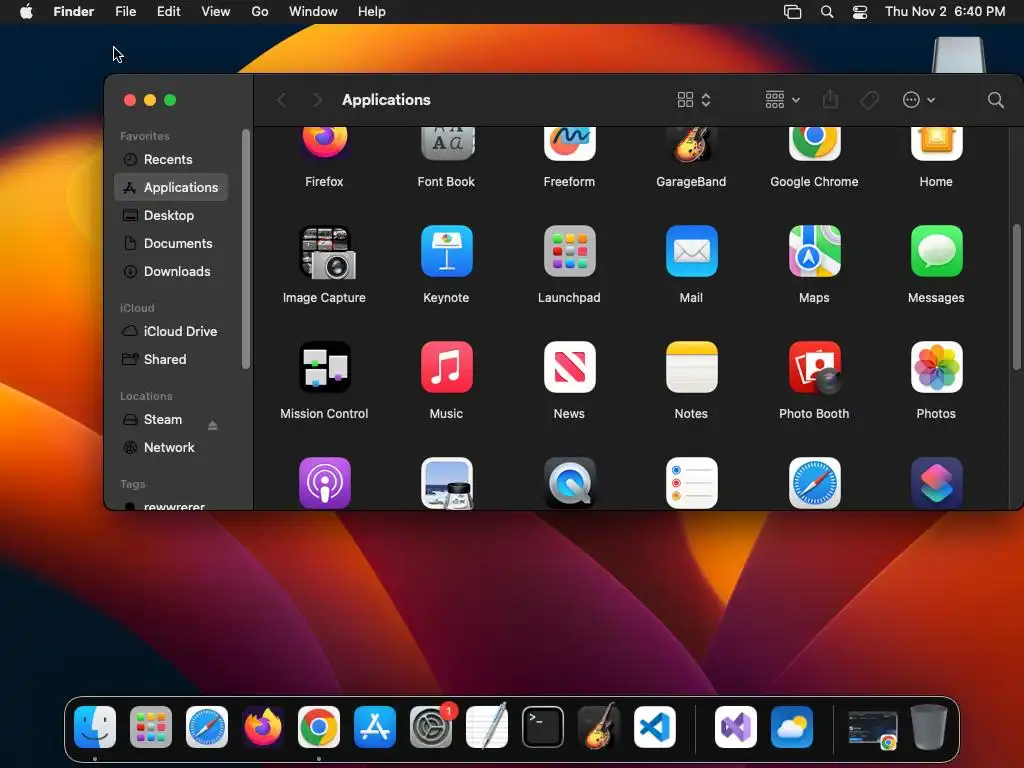Open the Trash in the Dock
The width and height of the screenshot is (1024, 768).
(x=929, y=727)
